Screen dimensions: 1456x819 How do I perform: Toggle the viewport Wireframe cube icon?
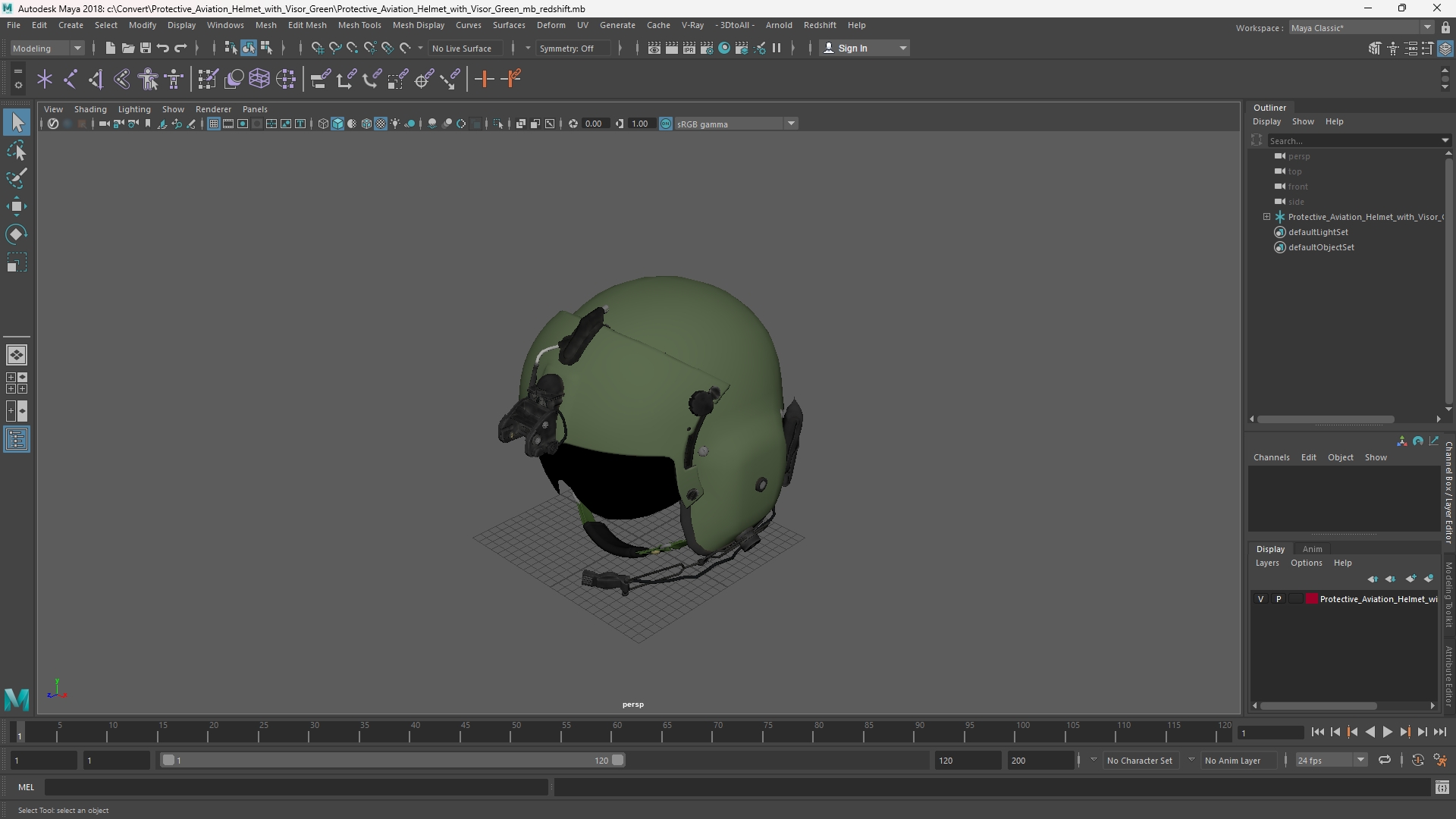coord(323,124)
